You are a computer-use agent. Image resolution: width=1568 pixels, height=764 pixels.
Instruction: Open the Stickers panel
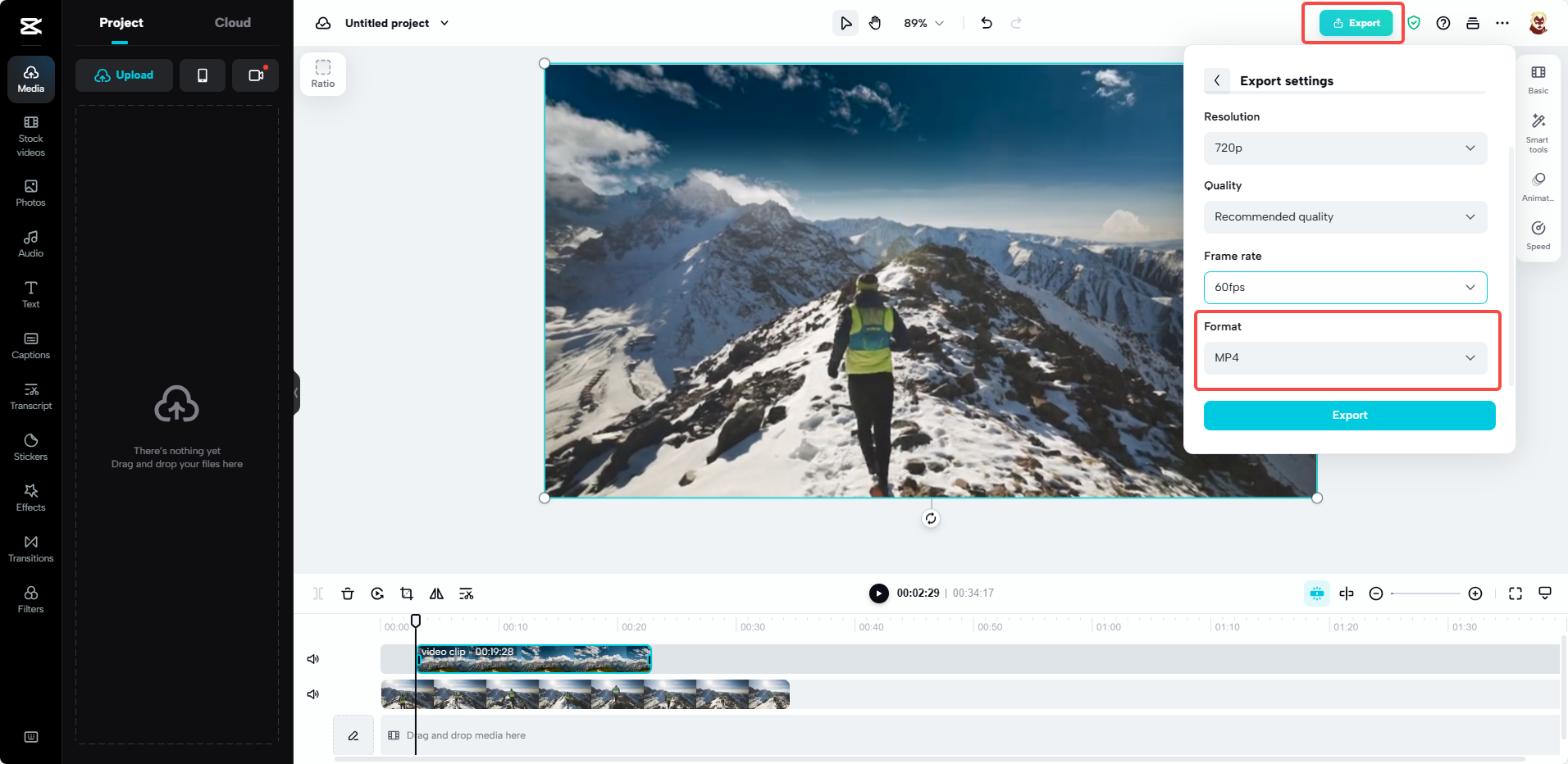point(31,448)
